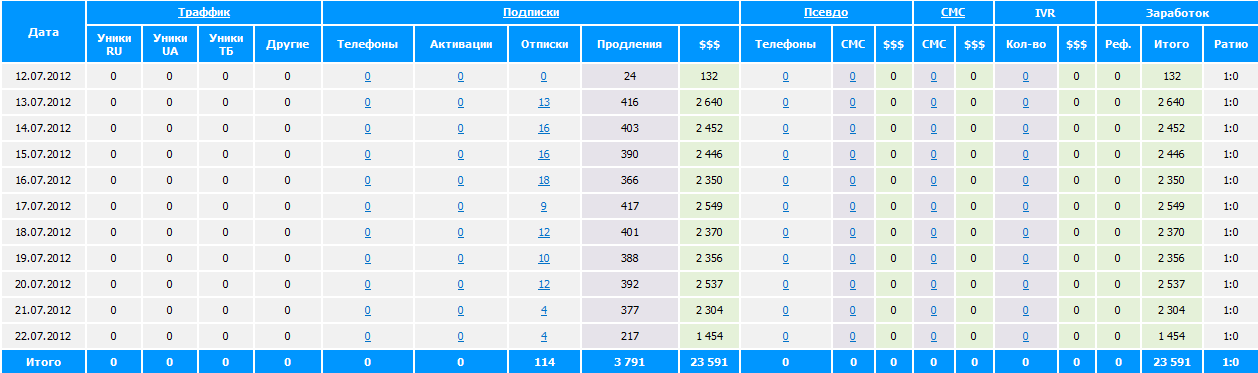
Task: Select the date 22.07.2012
Action: [x=43, y=336]
